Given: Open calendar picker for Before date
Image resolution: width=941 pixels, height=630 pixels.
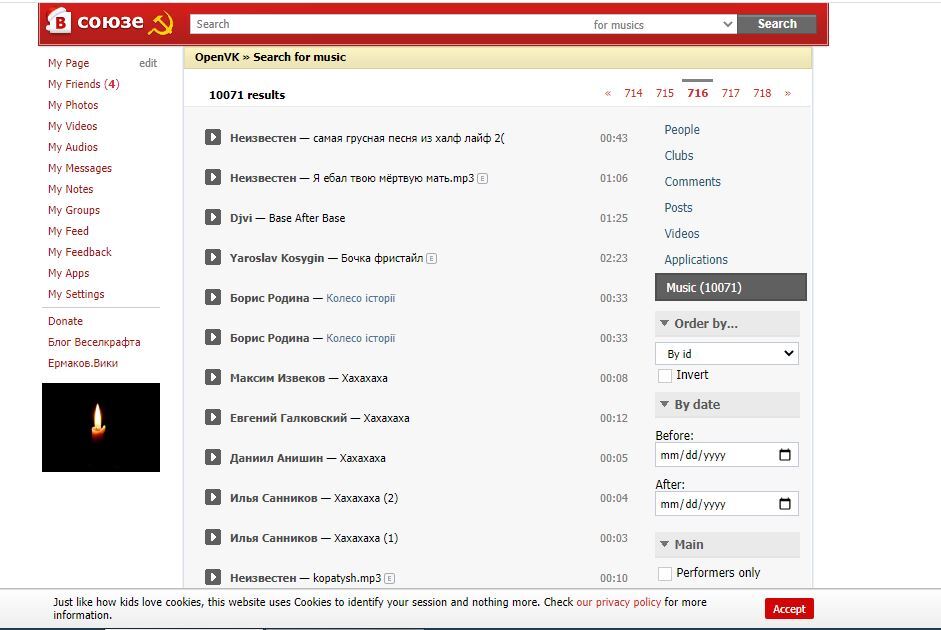Looking at the screenshot, I should point(784,455).
